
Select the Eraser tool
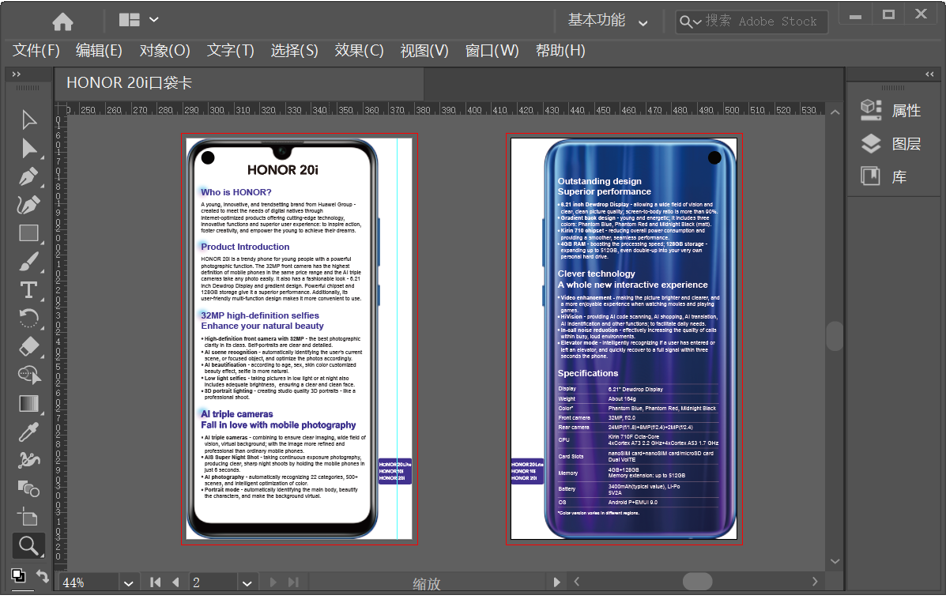coord(28,346)
